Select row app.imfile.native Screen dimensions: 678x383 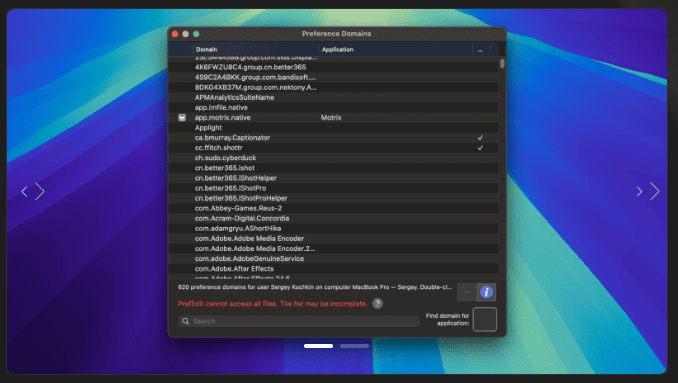pyautogui.click(x=333, y=107)
